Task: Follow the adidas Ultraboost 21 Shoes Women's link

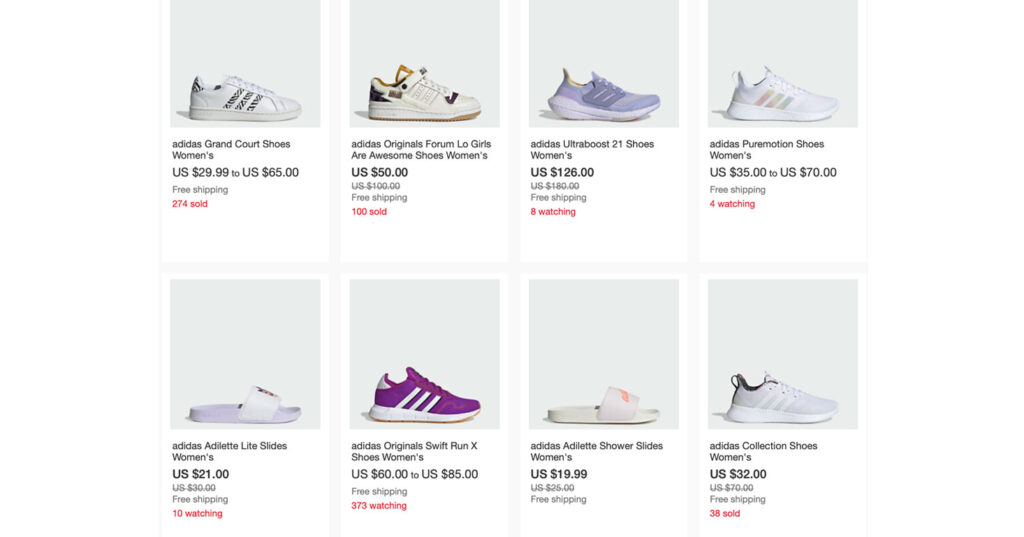Action: 592,149
